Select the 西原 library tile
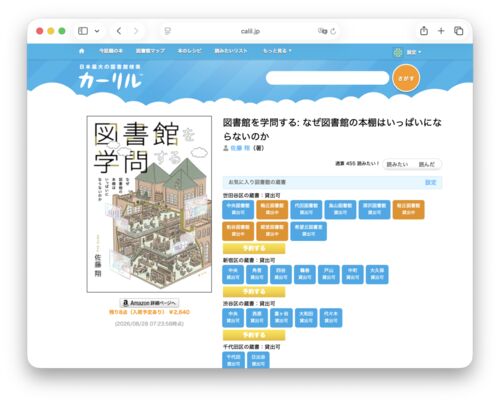 tap(257, 317)
